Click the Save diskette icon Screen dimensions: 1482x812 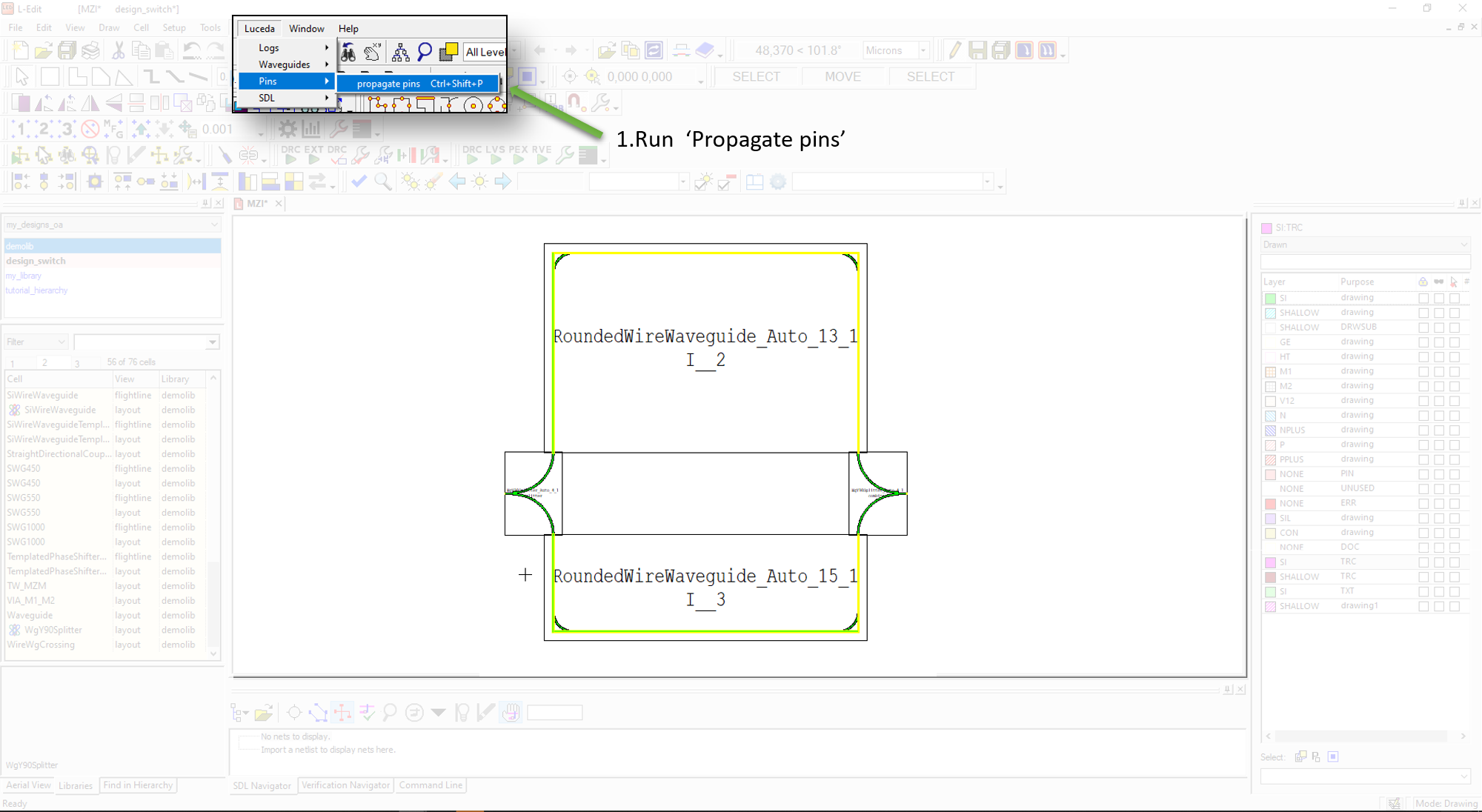67,50
